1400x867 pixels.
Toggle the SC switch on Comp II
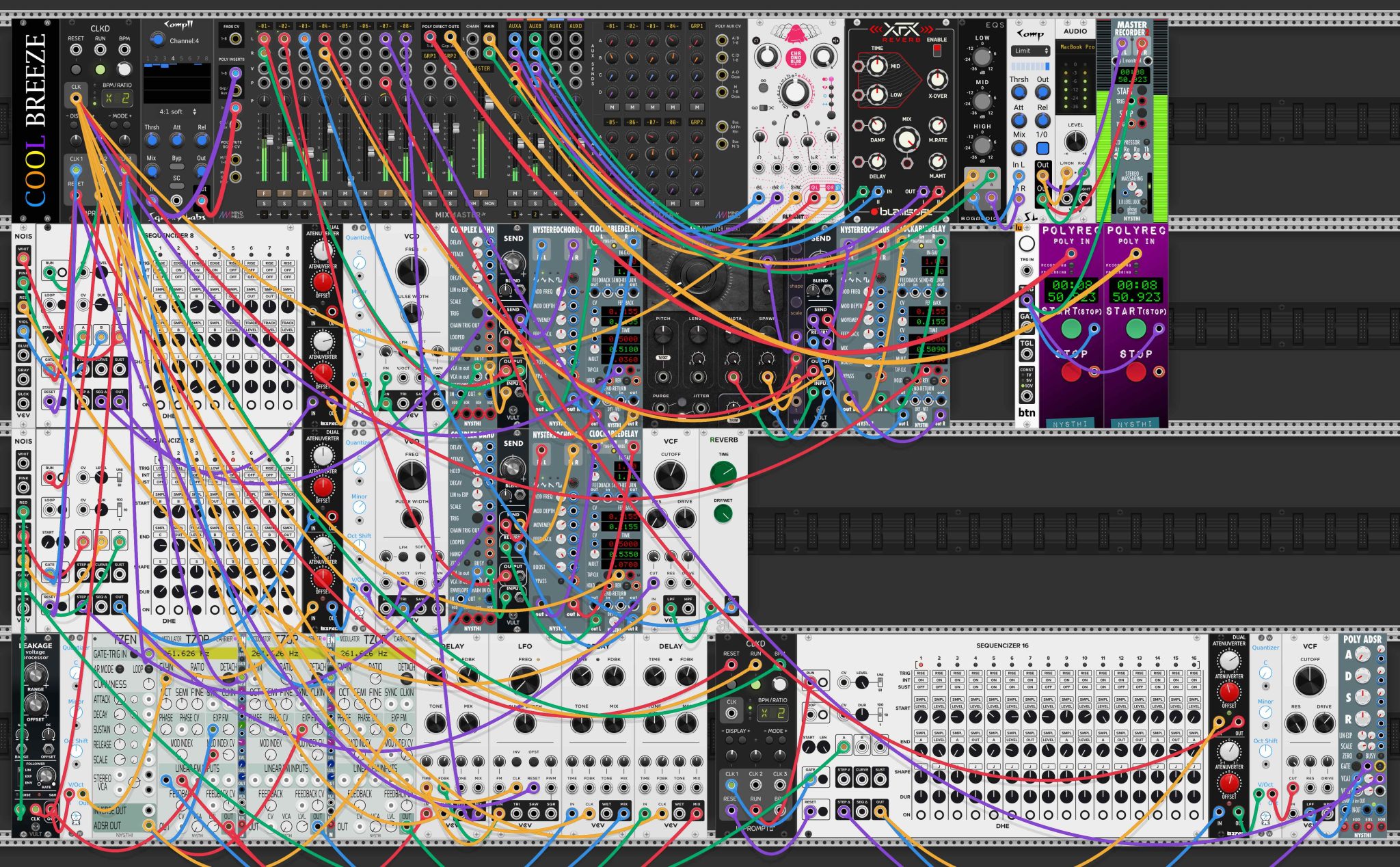176,187
